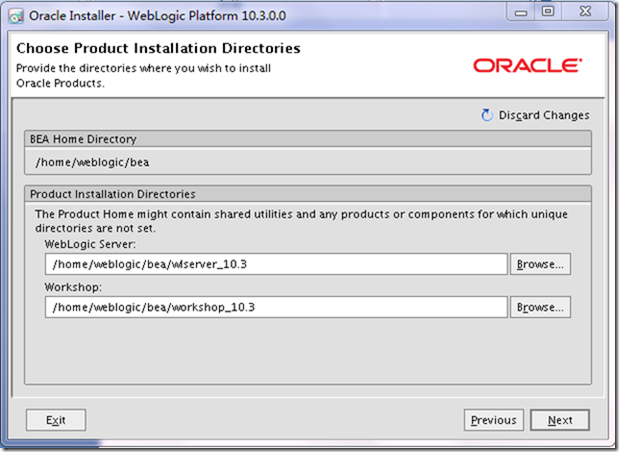Maximize the Oracle Installer window
The height and width of the screenshot is (452, 619).
[x=548, y=12]
